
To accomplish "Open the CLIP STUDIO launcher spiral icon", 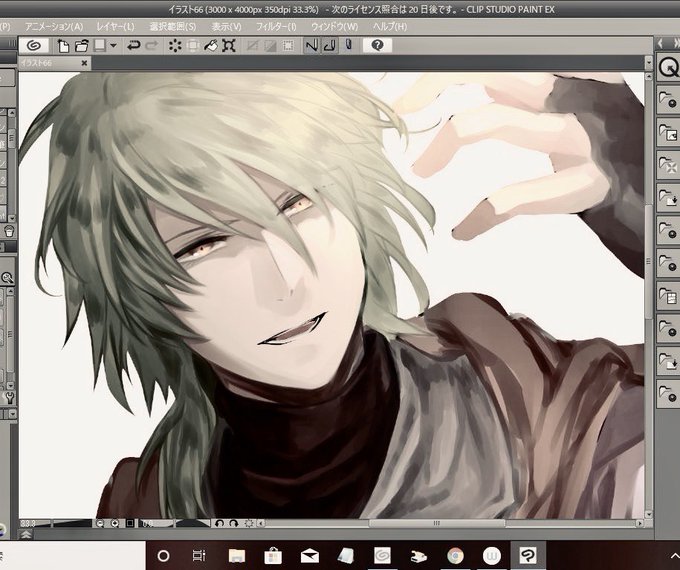I will pyautogui.click(x=34, y=45).
